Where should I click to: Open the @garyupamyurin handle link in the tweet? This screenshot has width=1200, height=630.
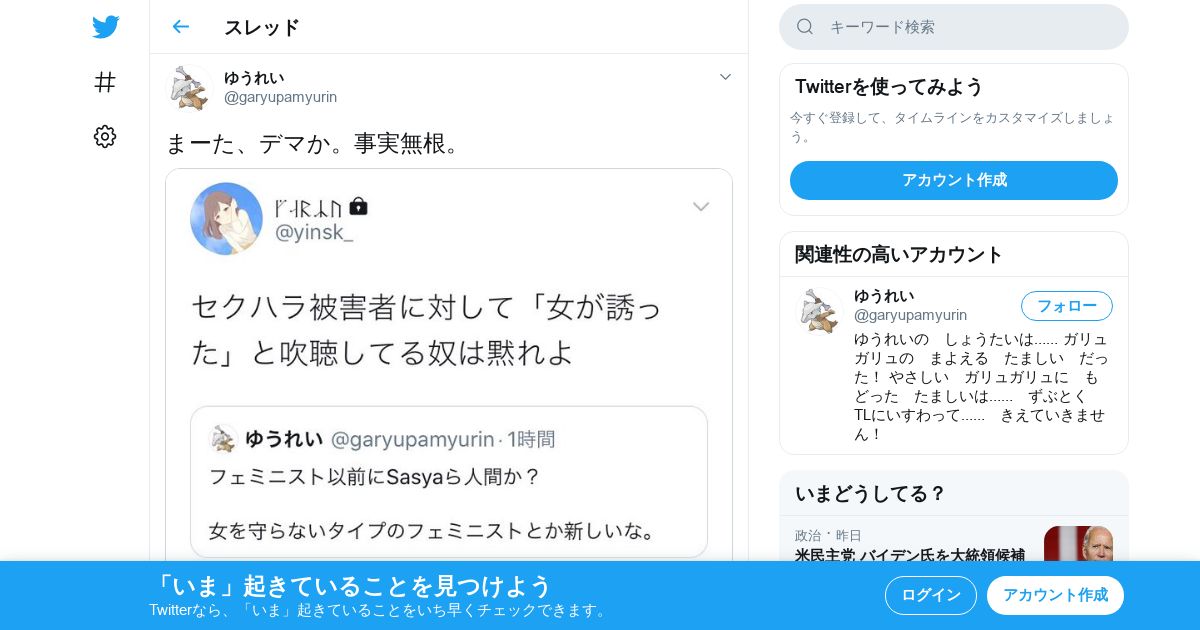point(280,97)
